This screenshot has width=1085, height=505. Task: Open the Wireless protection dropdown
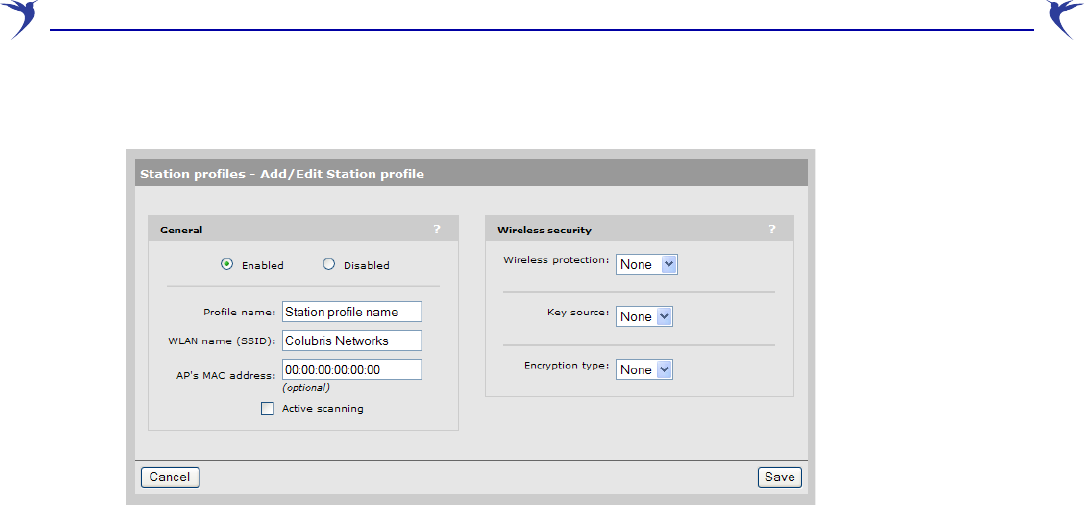click(646, 264)
